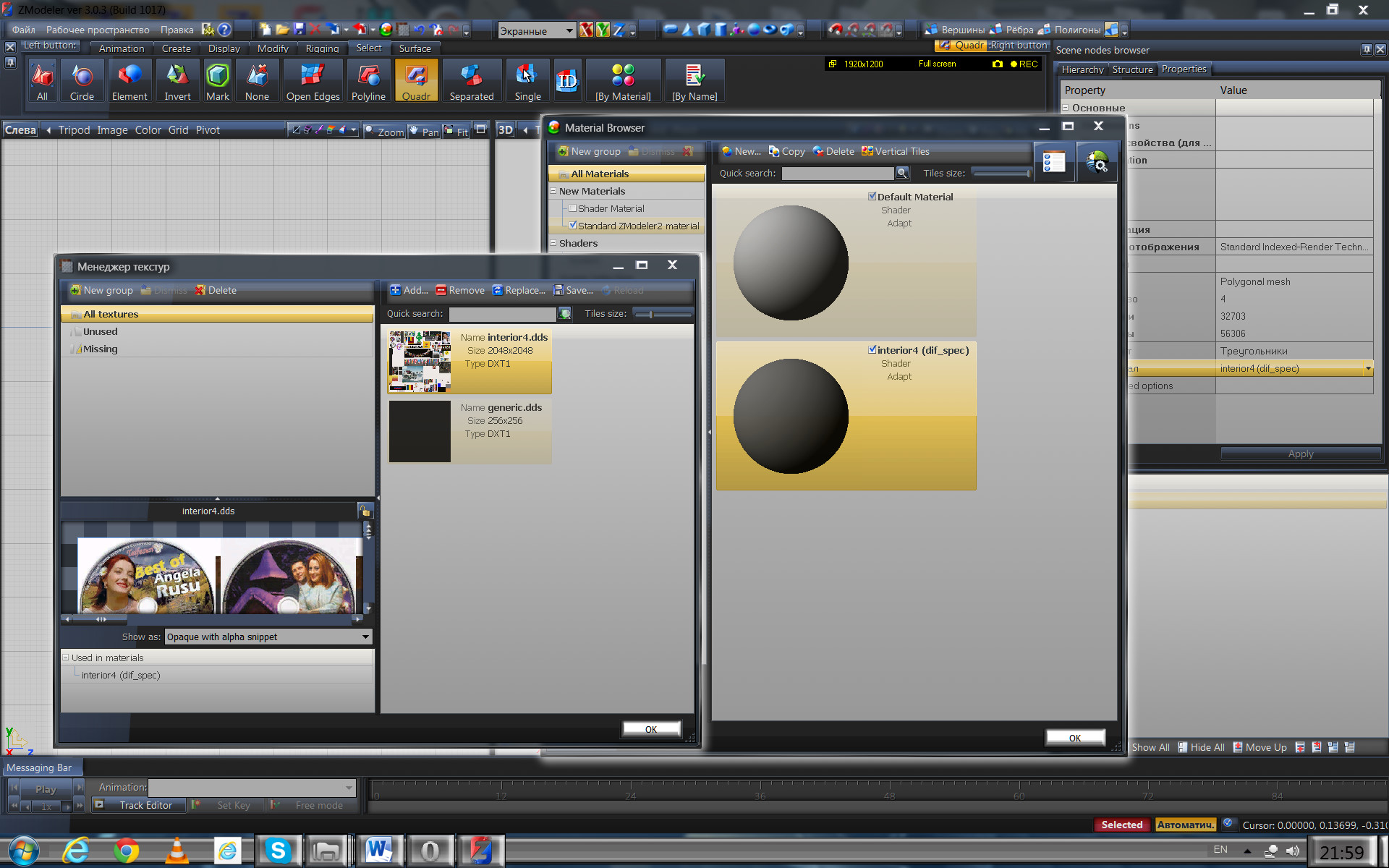
Task: Select the generic.dds texture thumbnail
Action: click(420, 431)
